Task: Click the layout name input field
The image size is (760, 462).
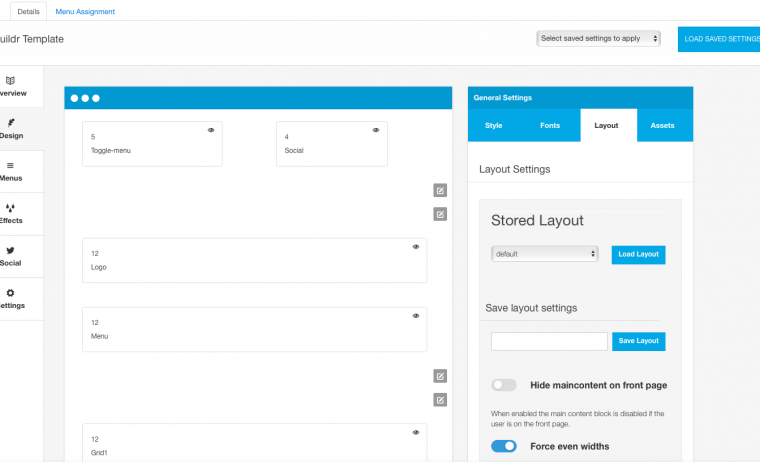Action: pos(549,341)
